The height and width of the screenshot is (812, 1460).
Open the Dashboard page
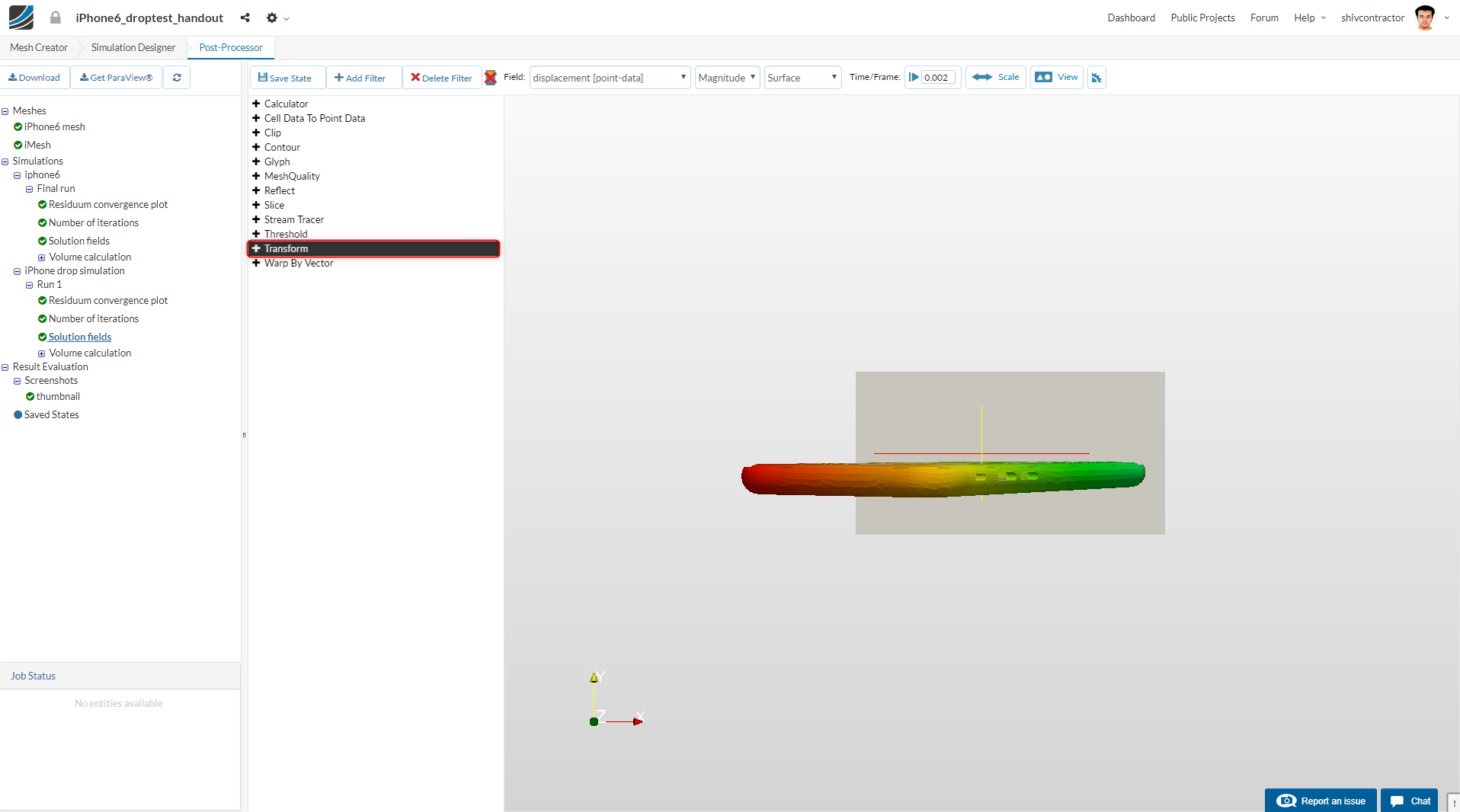(x=1131, y=18)
